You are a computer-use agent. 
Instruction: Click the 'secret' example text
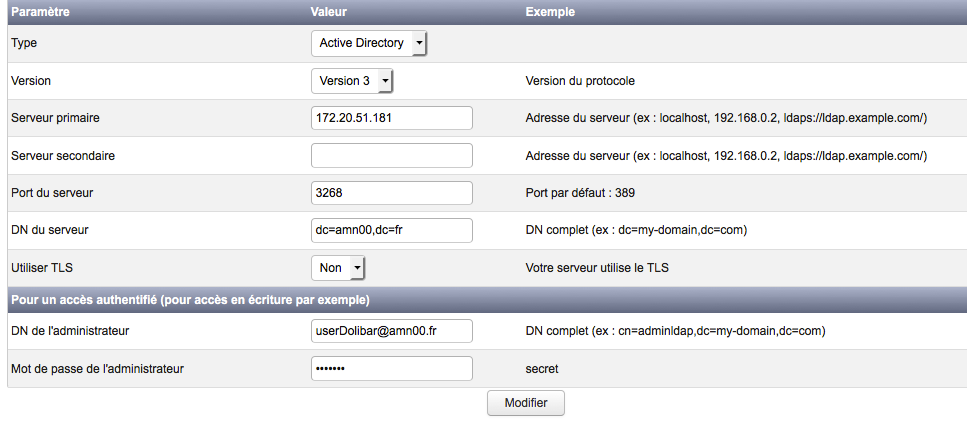point(542,369)
